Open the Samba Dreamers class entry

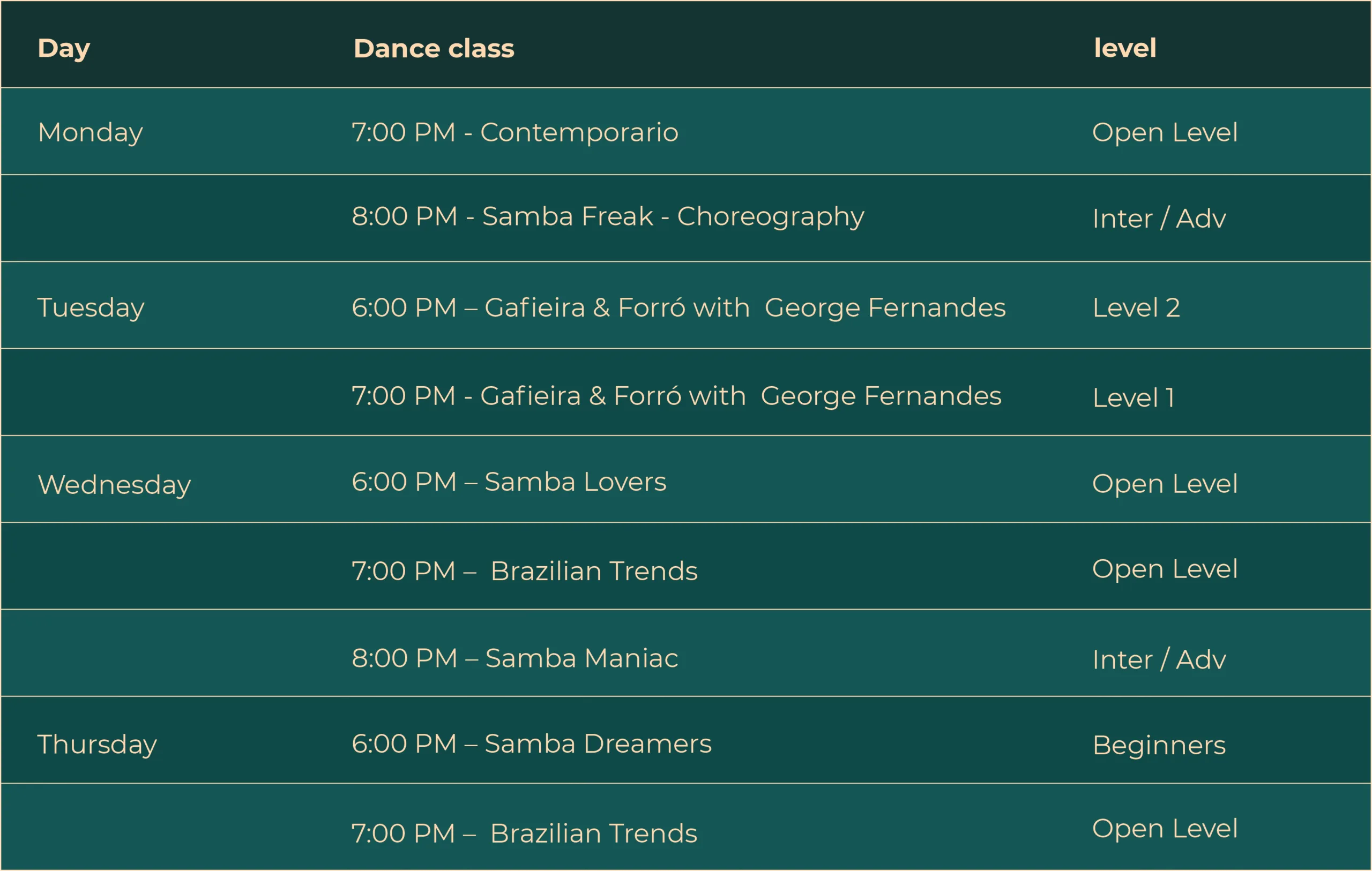coord(532,744)
